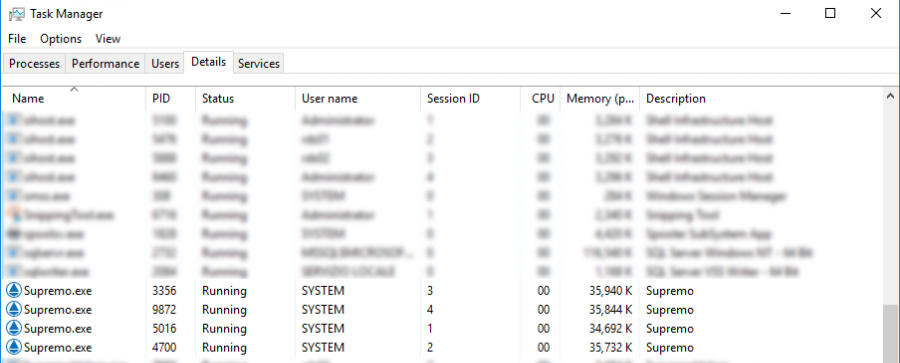Viewport: 900px width, 363px height.
Task: Switch to the Users tab
Action: click(x=165, y=63)
